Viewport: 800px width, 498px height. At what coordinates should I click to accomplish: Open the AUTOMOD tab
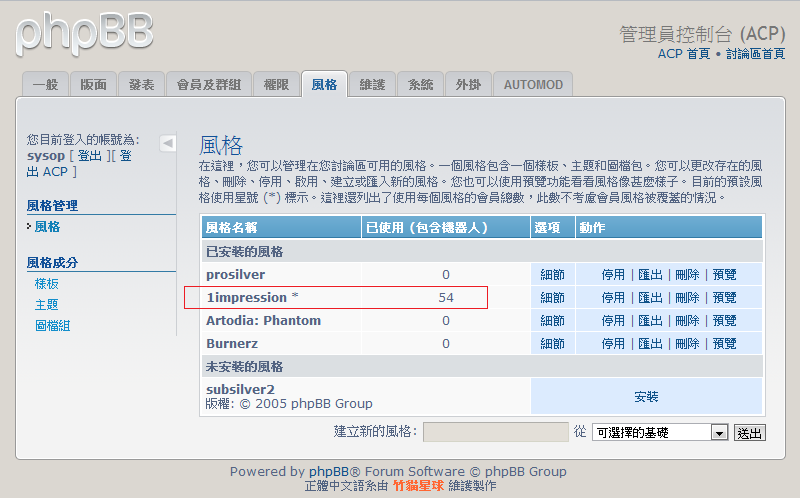[533, 85]
